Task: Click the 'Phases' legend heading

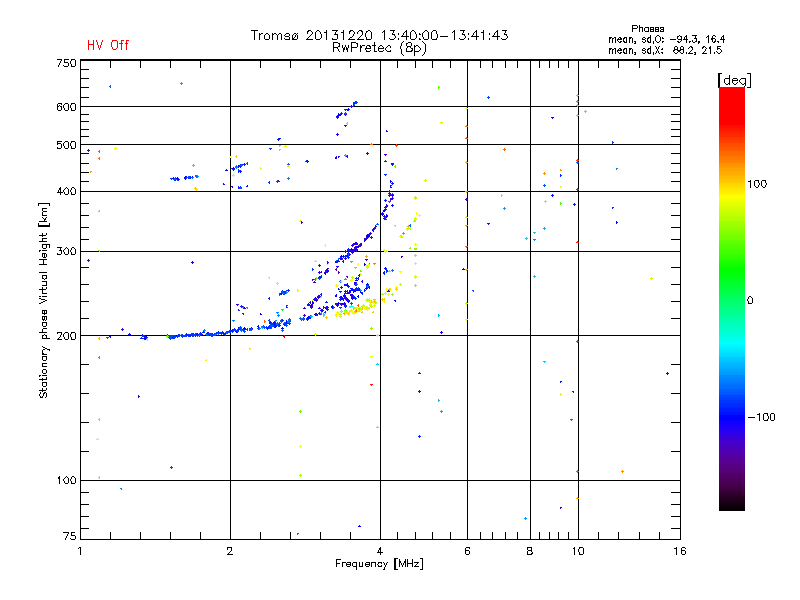Action: tap(647, 29)
